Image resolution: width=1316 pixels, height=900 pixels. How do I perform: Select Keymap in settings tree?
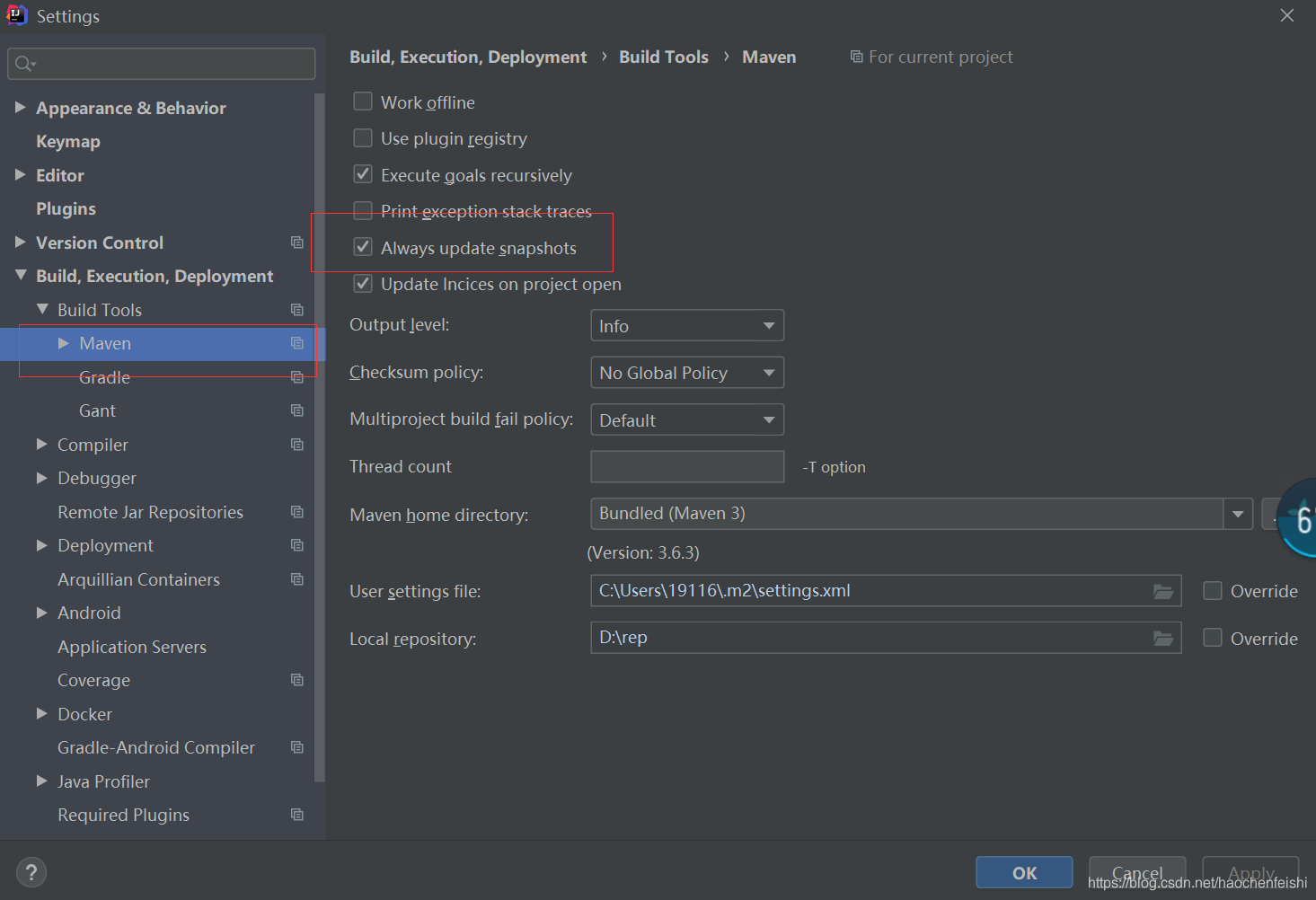pyautogui.click(x=68, y=142)
